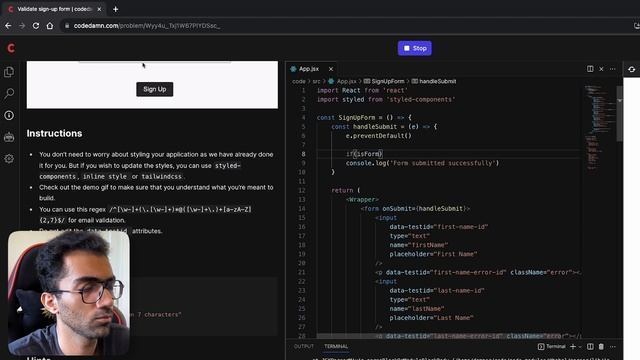Click the editor vertical scrollbar
This screenshot has height=360, width=640.
pyautogui.click(x=619, y=114)
